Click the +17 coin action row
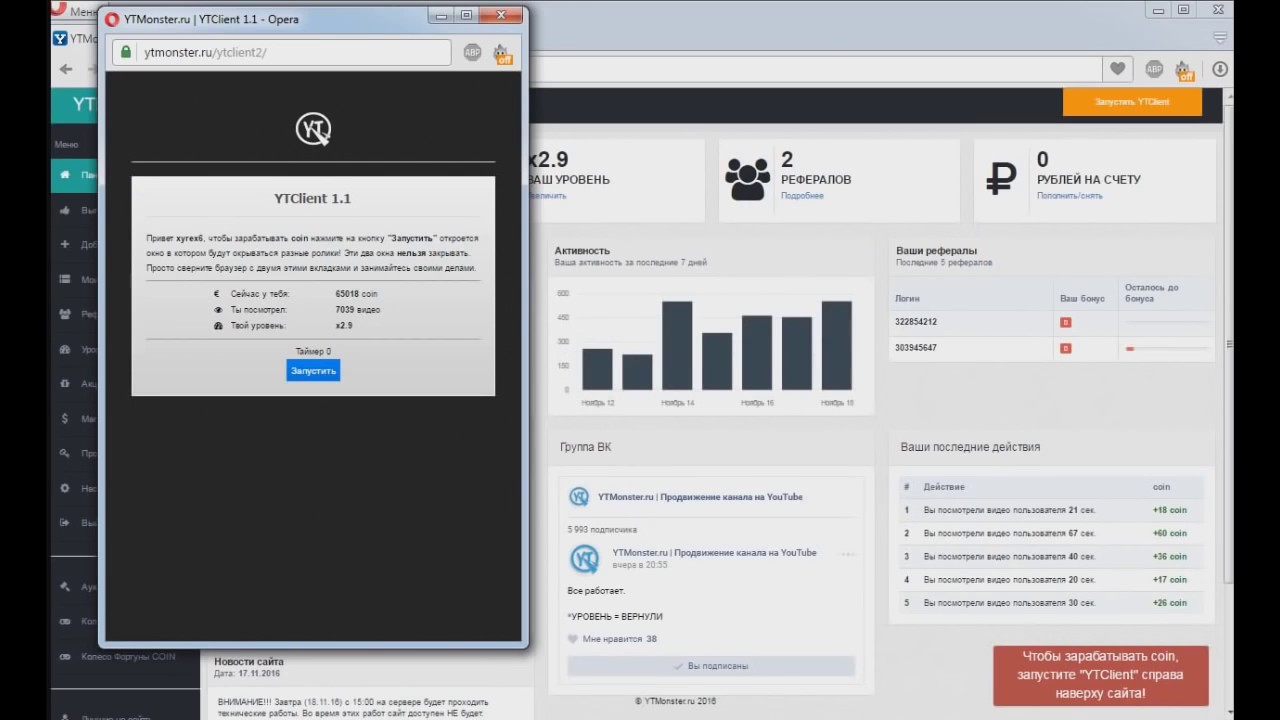1280x720 pixels. tap(1049, 580)
